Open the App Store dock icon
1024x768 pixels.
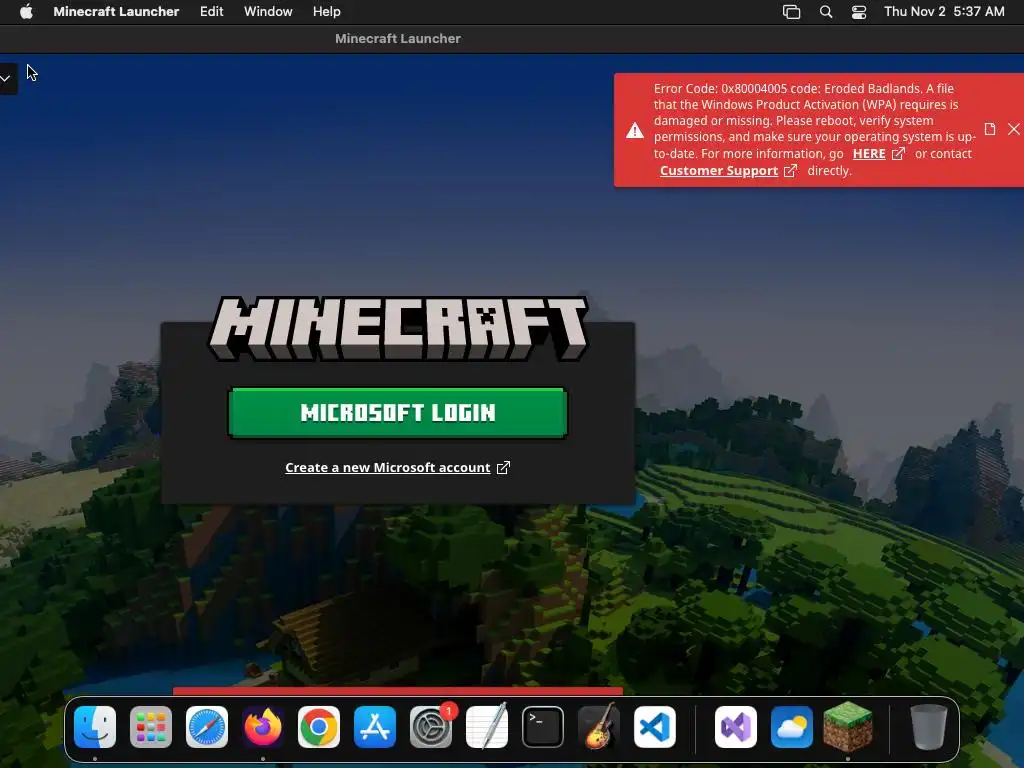point(375,727)
